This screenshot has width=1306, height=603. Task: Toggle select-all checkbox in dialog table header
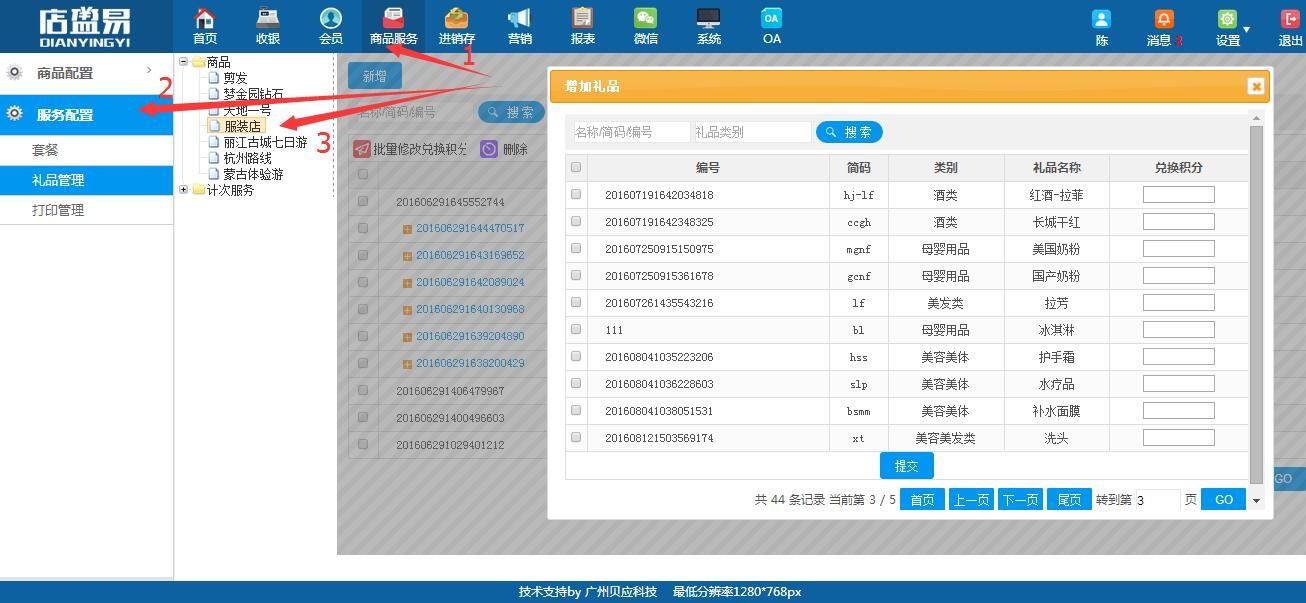pyautogui.click(x=576, y=167)
